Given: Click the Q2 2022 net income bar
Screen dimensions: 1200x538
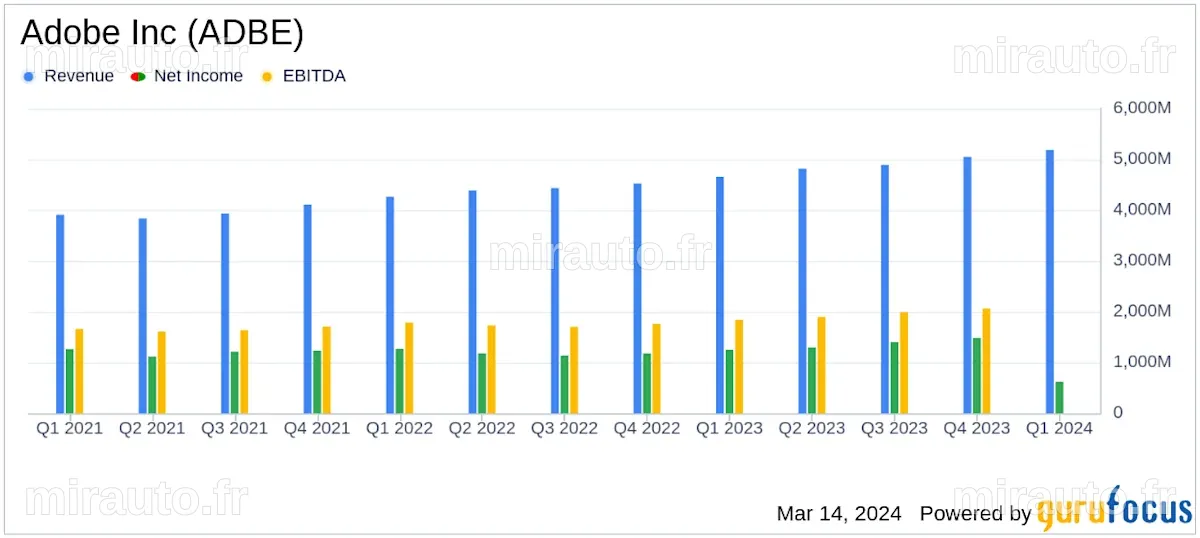Looking at the screenshot, I should tap(482, 383).
